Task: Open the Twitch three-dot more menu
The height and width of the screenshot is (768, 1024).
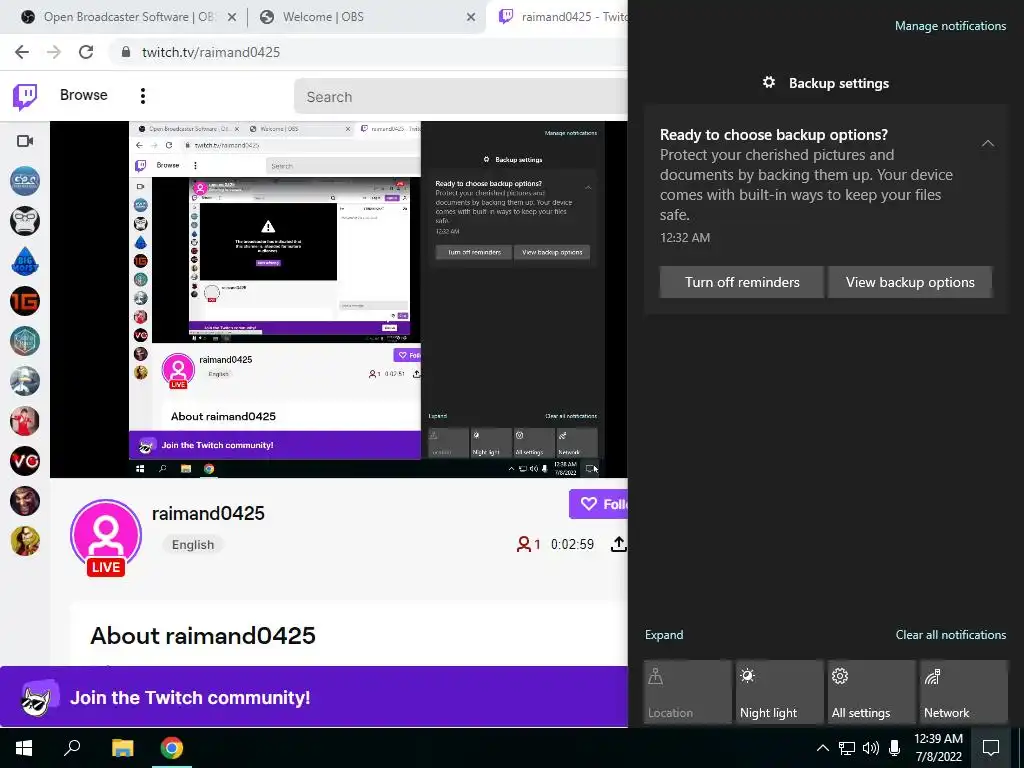Action: point(142,96)
